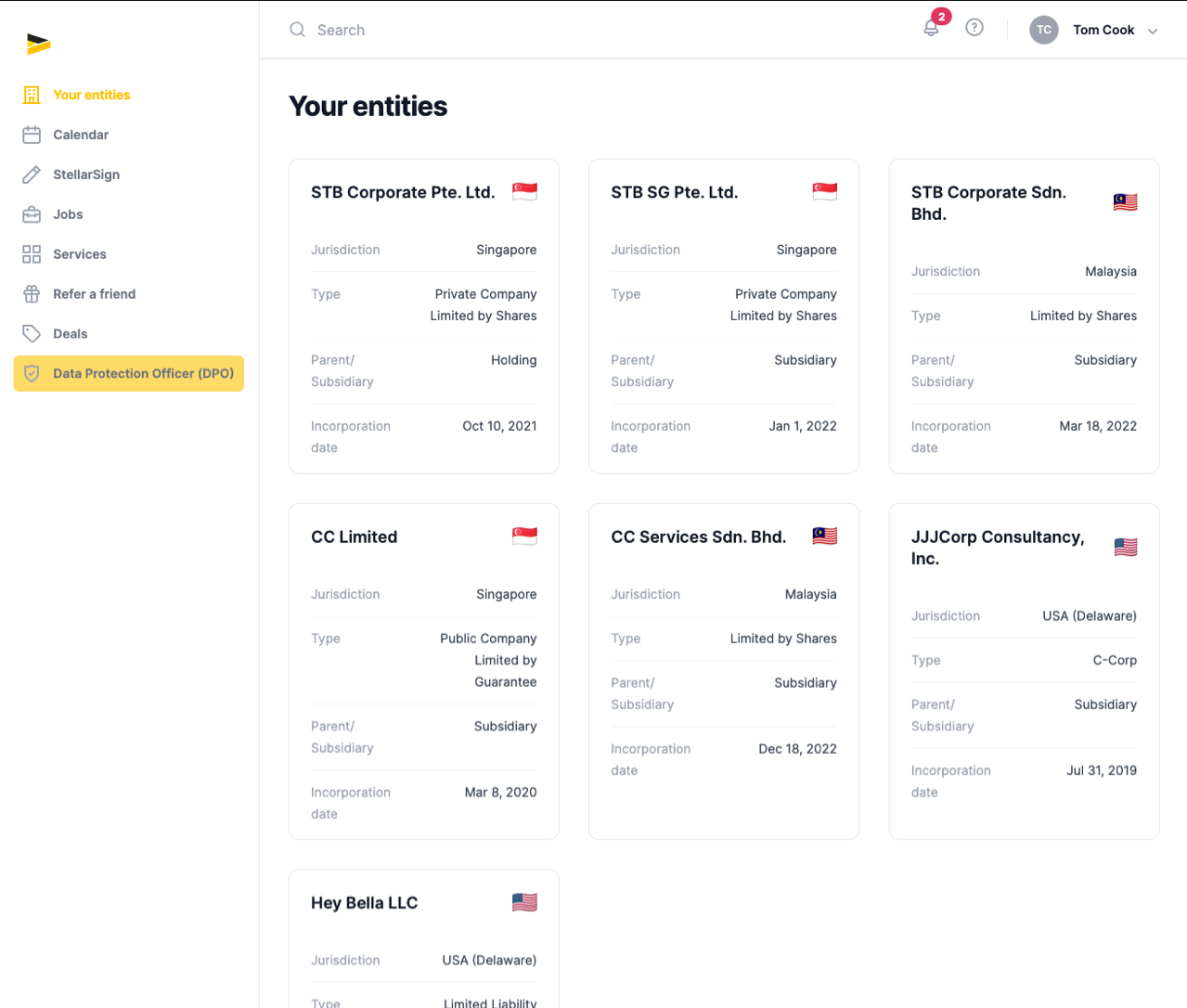1187x1008 pixels.
Task: Open the Hey Bella LLC entity card
Action: point(424,938)
